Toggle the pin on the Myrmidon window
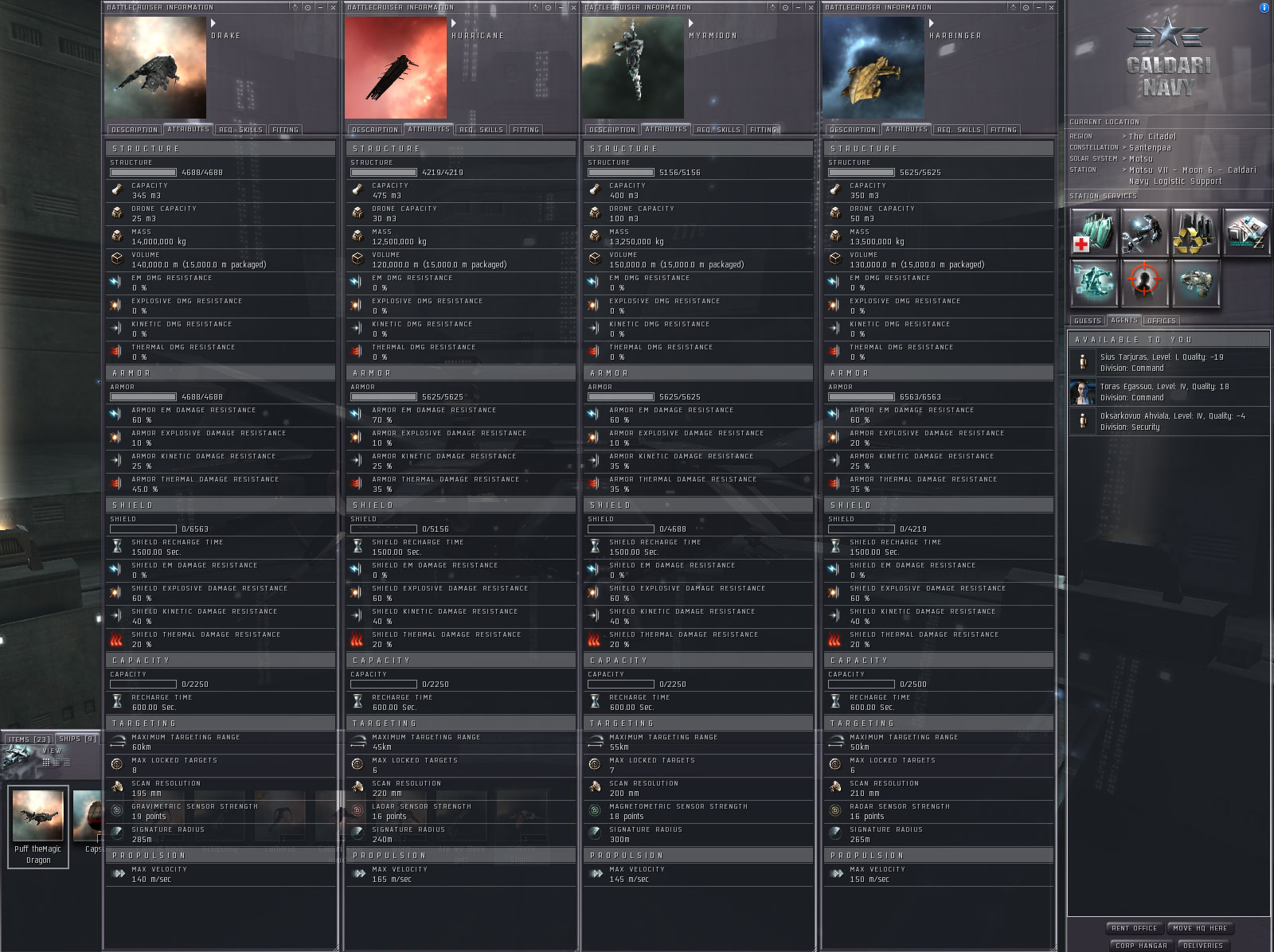 (786, 7)
